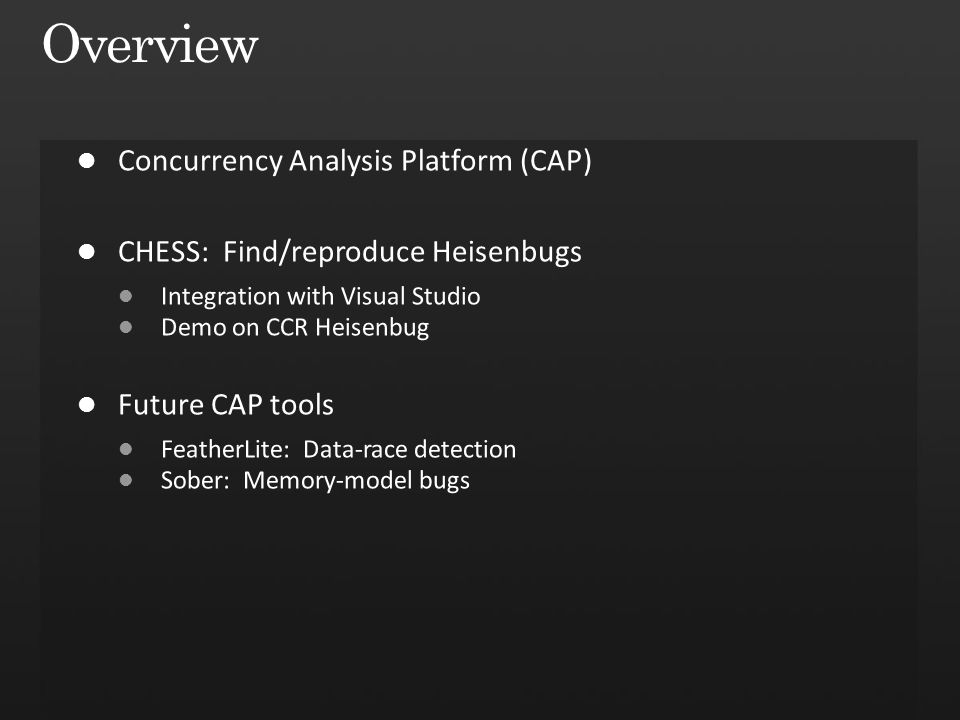Viewport: 960px width, 720px height.
Task: Click the bullet before Future CAP tools
Action: (x=87, y=405)
